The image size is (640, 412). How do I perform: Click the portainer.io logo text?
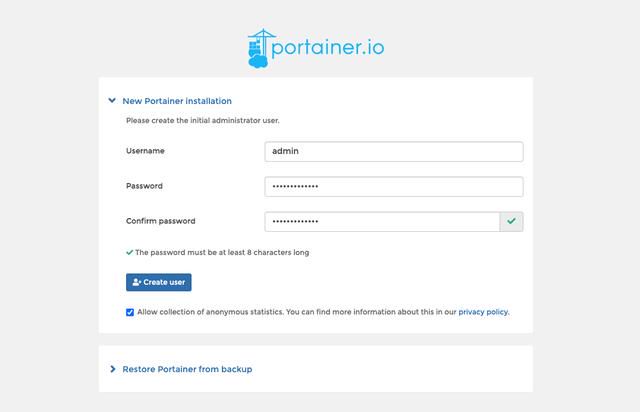click(x=328, y=47)
